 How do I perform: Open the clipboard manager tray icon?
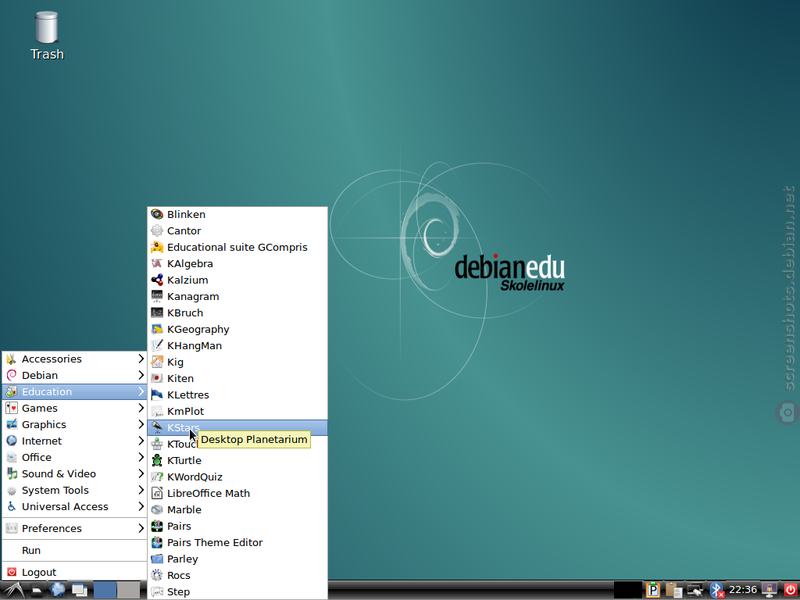coord(674,590)
